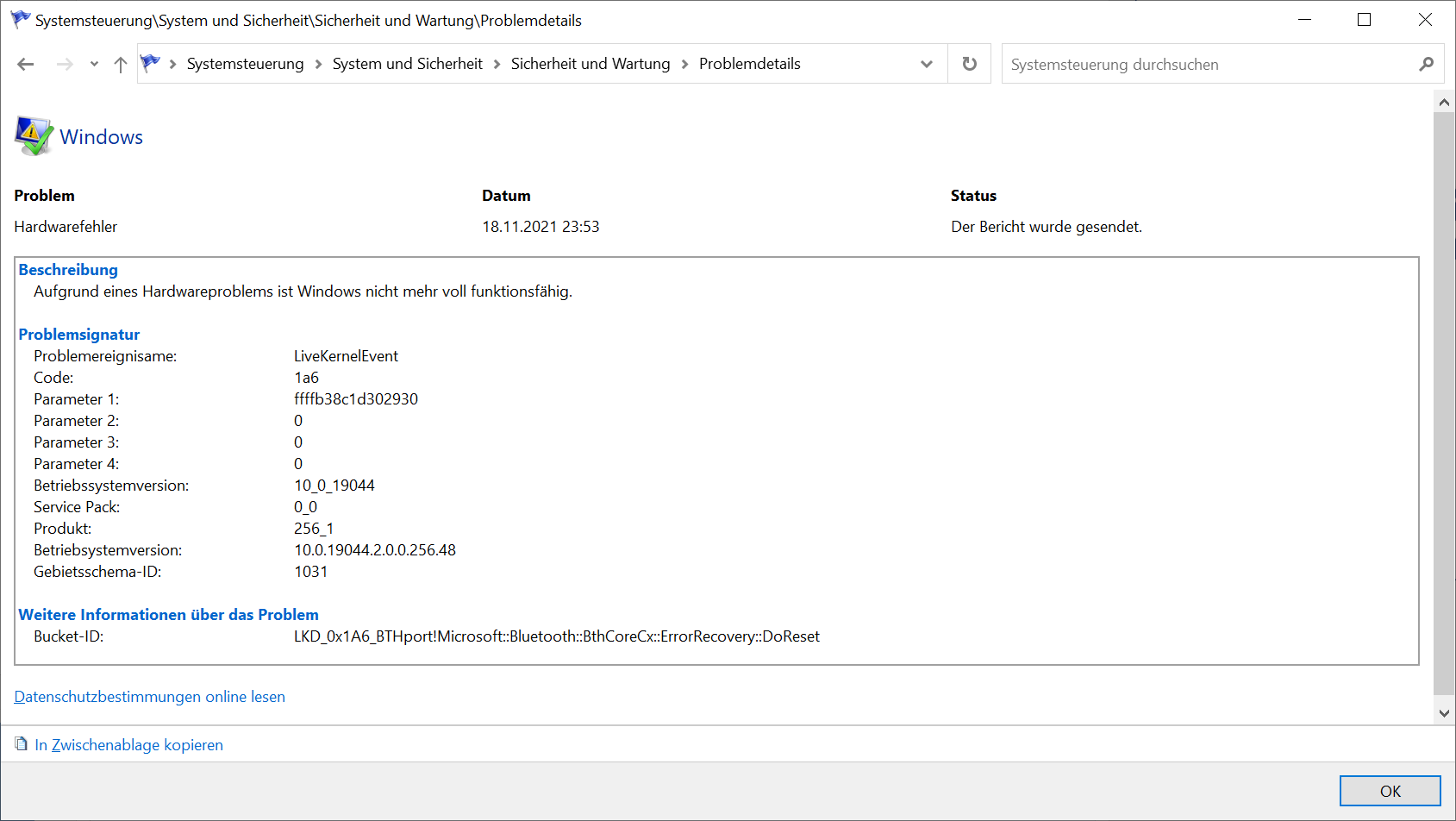Click the Windows problem report icon
This screenshot has height=821, width=1456.
coord(34,136)
